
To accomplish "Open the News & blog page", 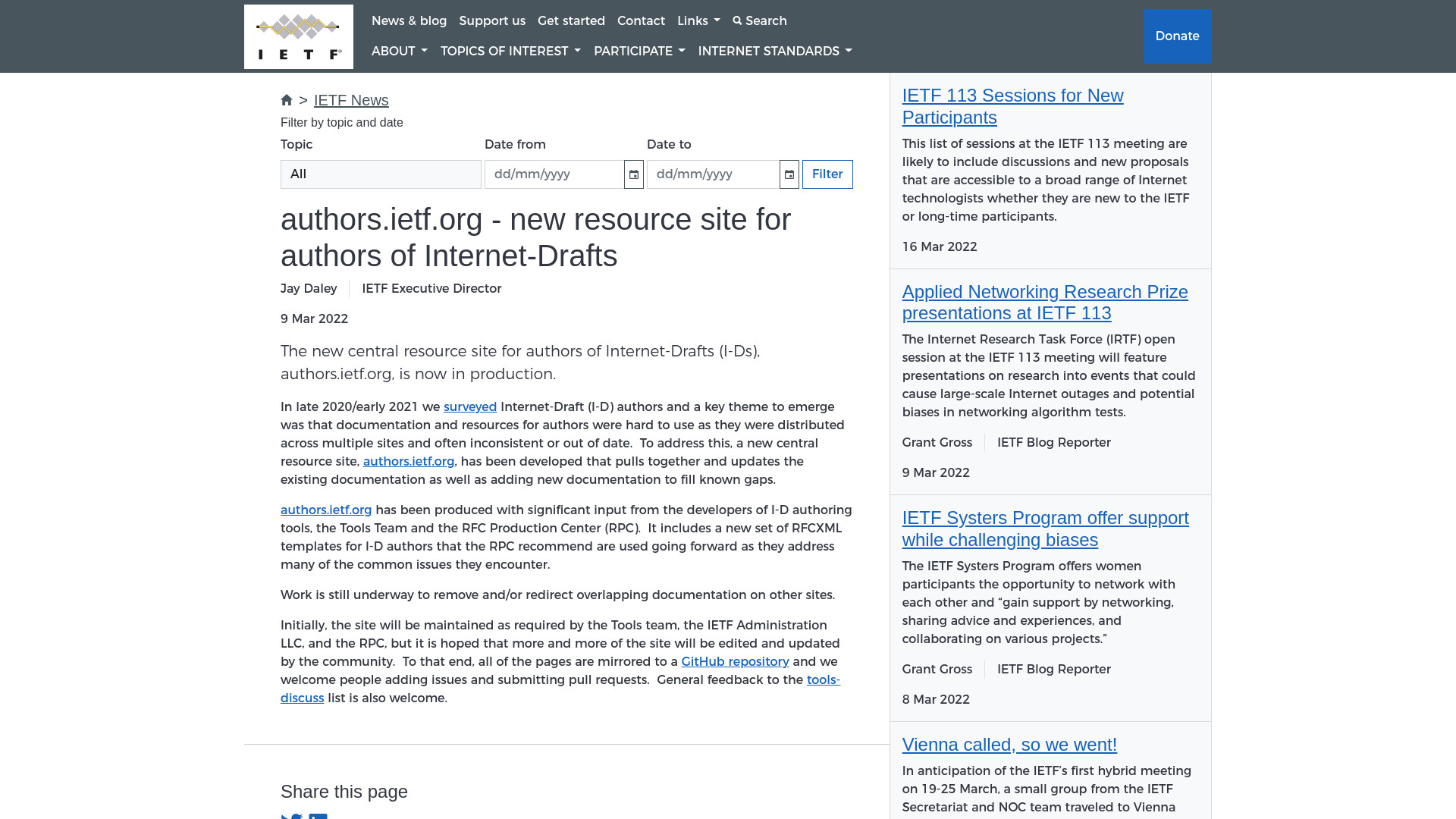I will click(409, 20).
